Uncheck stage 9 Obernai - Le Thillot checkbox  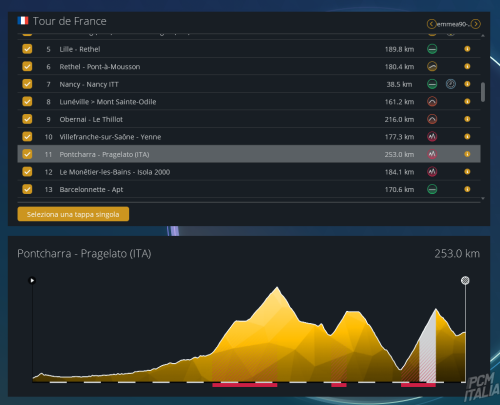coord(27,119)
